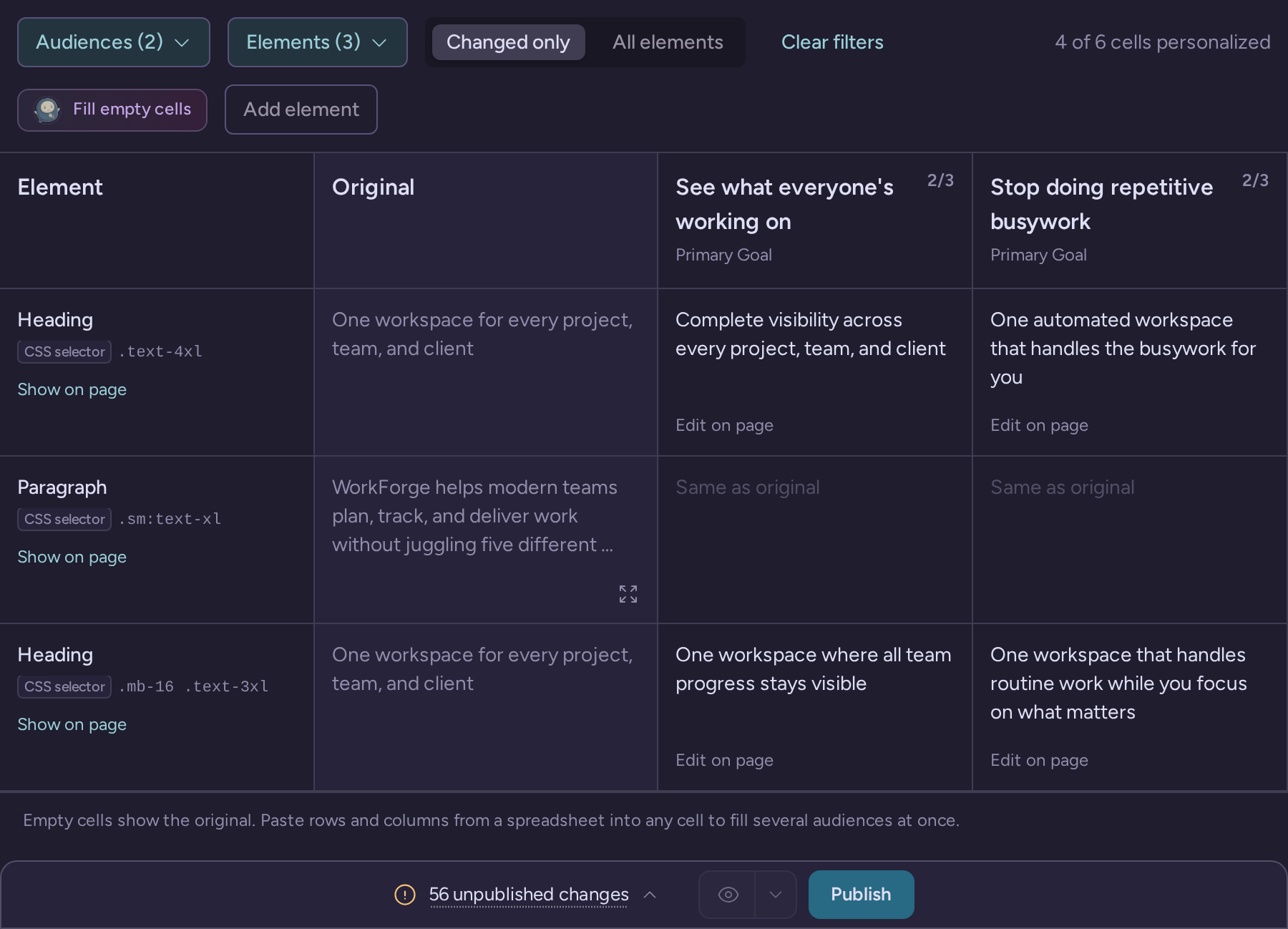1288x929 pixels.
Task: Click the 'One automated workspace that handles' cell text
Action: click(x=1123, y=349)
